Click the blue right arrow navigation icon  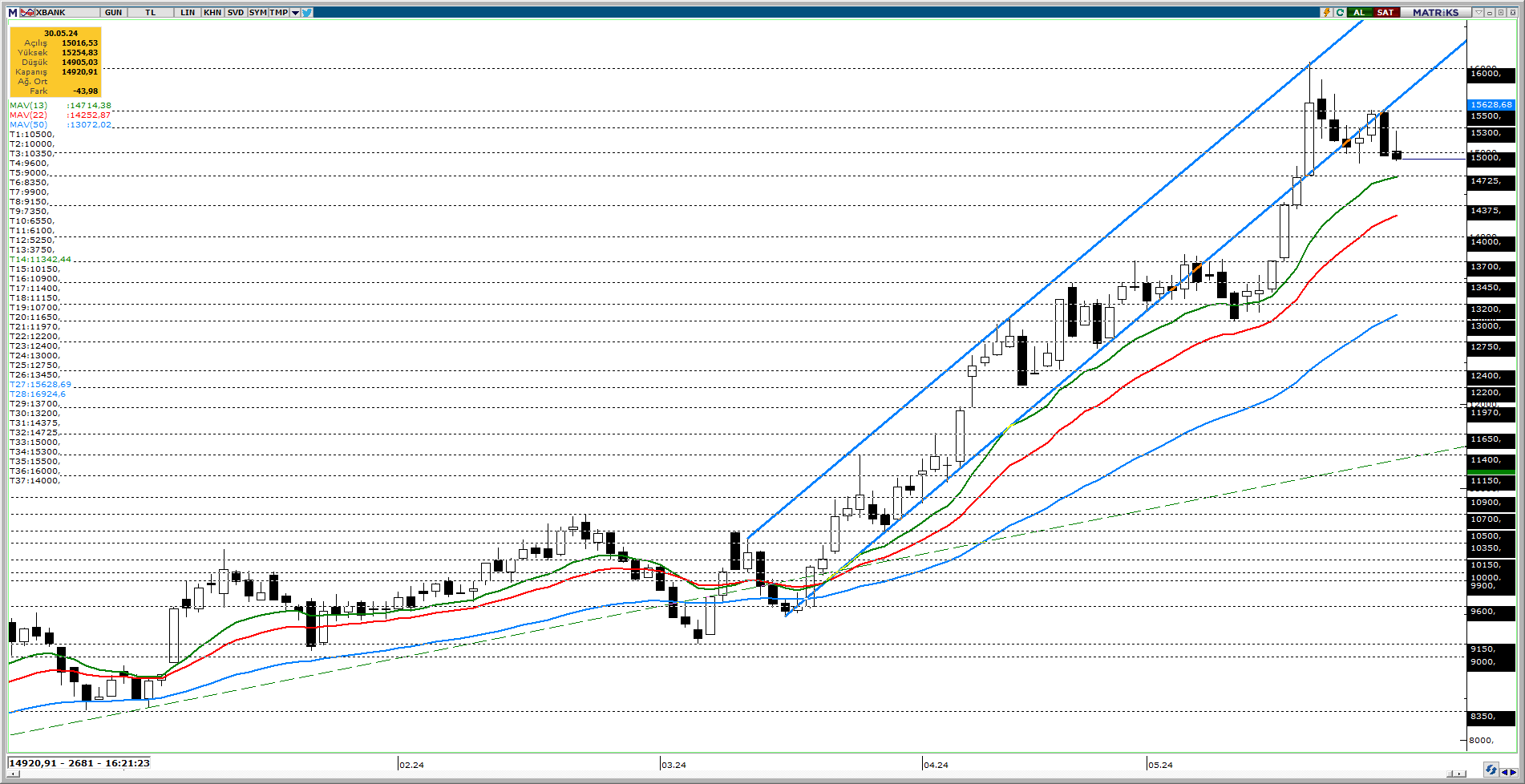(x=1512, y=772)
